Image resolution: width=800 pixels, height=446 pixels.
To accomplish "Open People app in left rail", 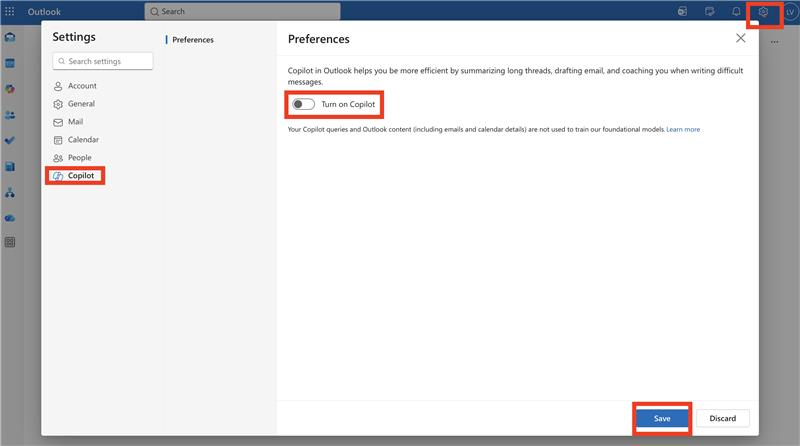I will (10, 115).
